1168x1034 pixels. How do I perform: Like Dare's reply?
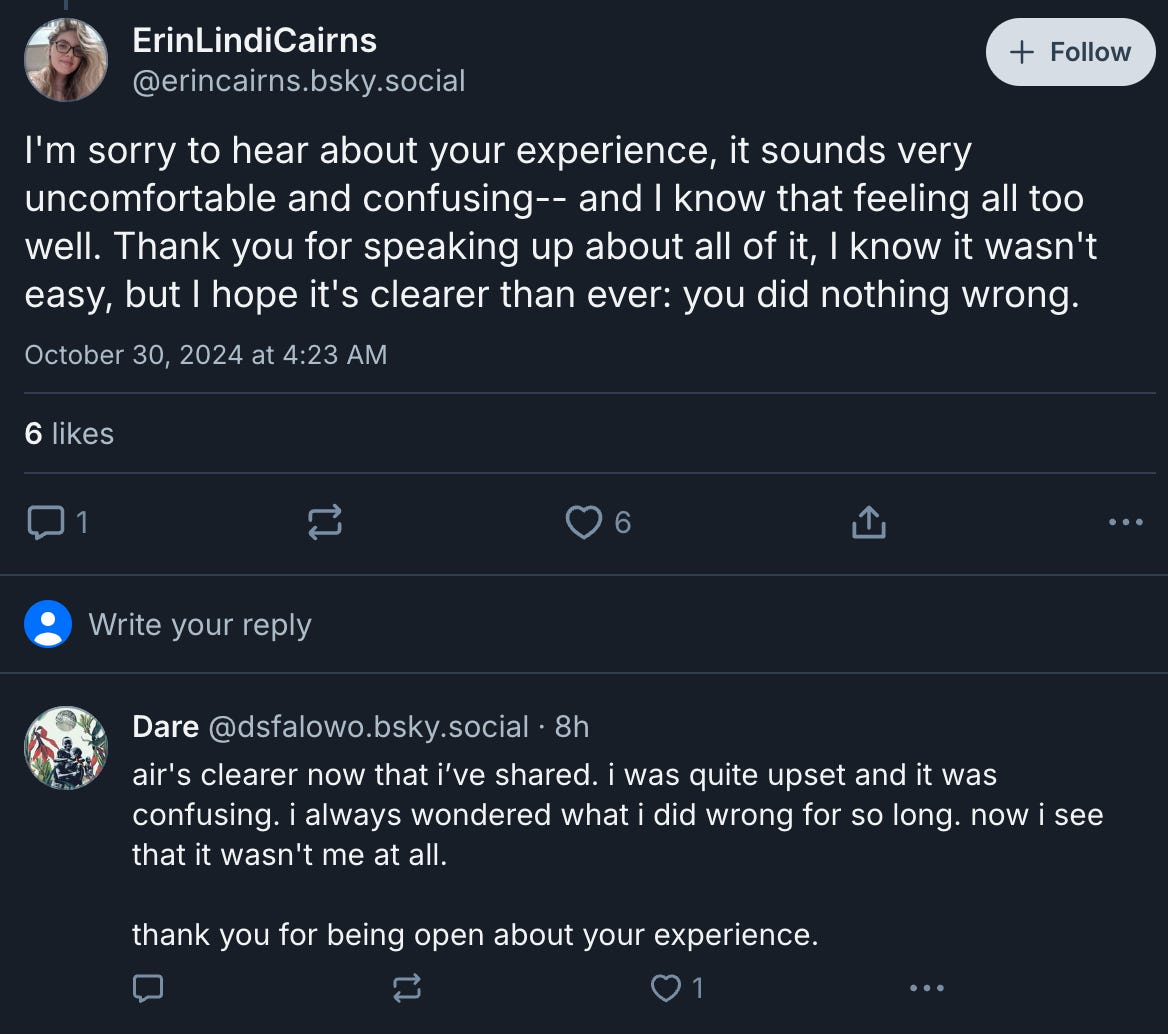(665, 989)
